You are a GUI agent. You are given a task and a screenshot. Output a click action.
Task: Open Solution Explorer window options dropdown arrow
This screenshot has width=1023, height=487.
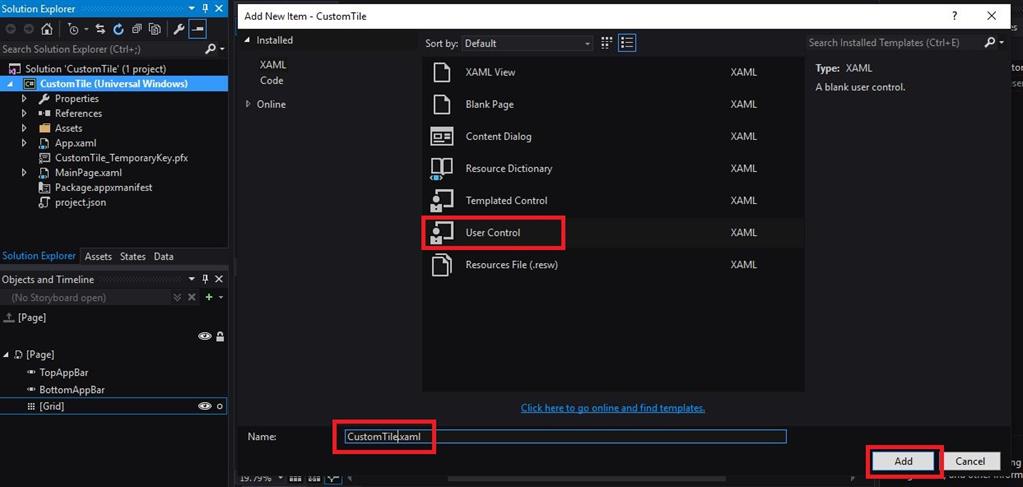192,8
